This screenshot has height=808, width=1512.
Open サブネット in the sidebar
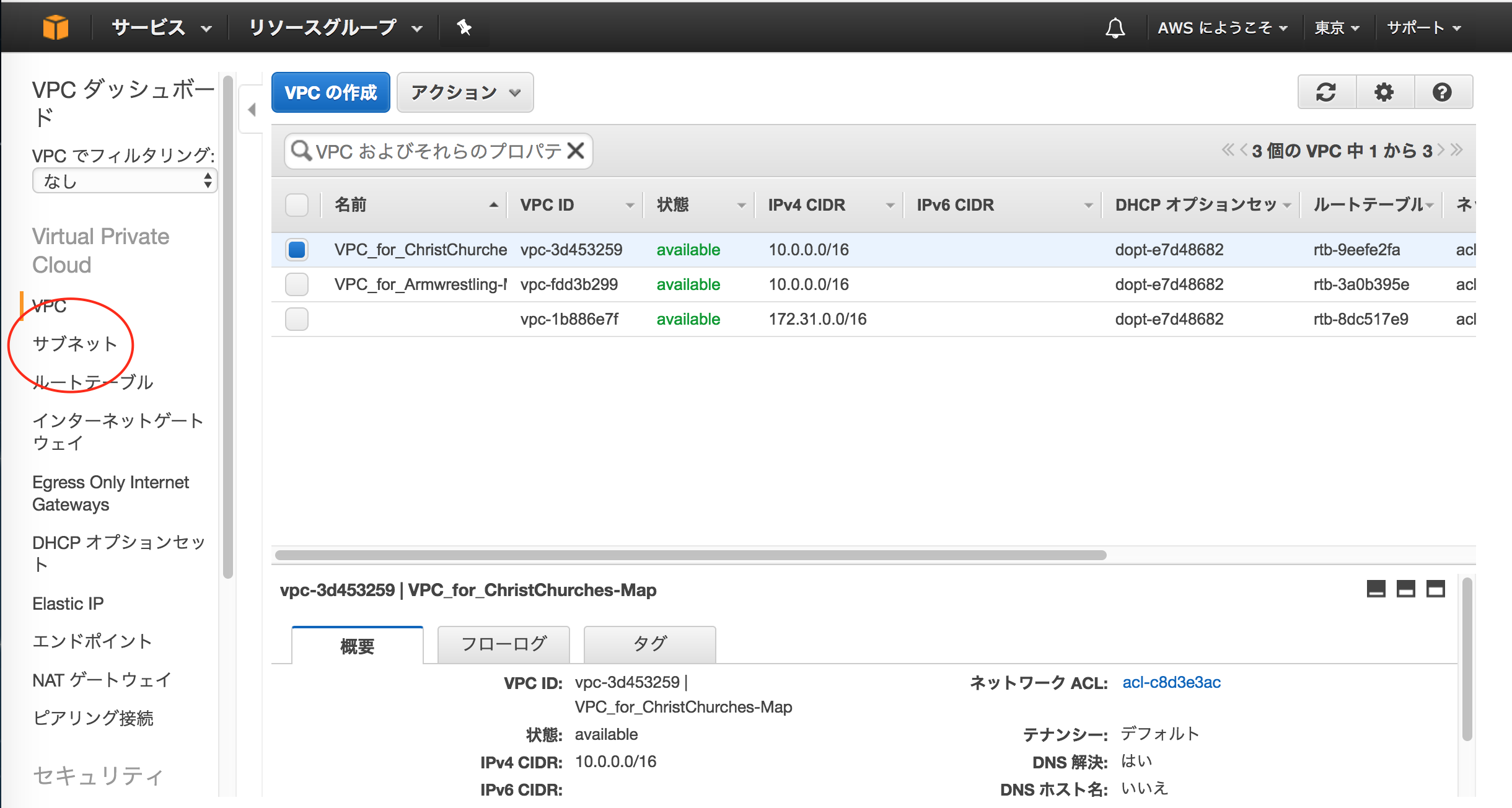pyautogui.click(x=75, y=344)
